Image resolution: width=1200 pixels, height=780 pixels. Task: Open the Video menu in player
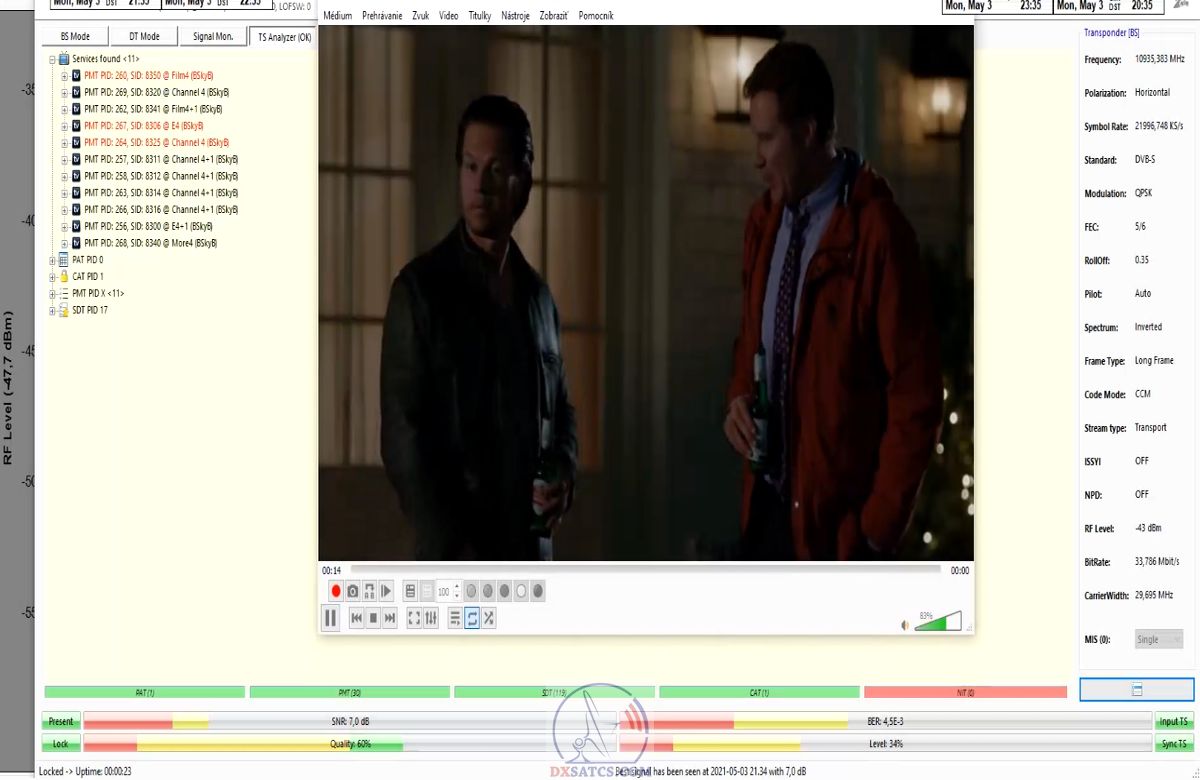(x=448, y=16)
